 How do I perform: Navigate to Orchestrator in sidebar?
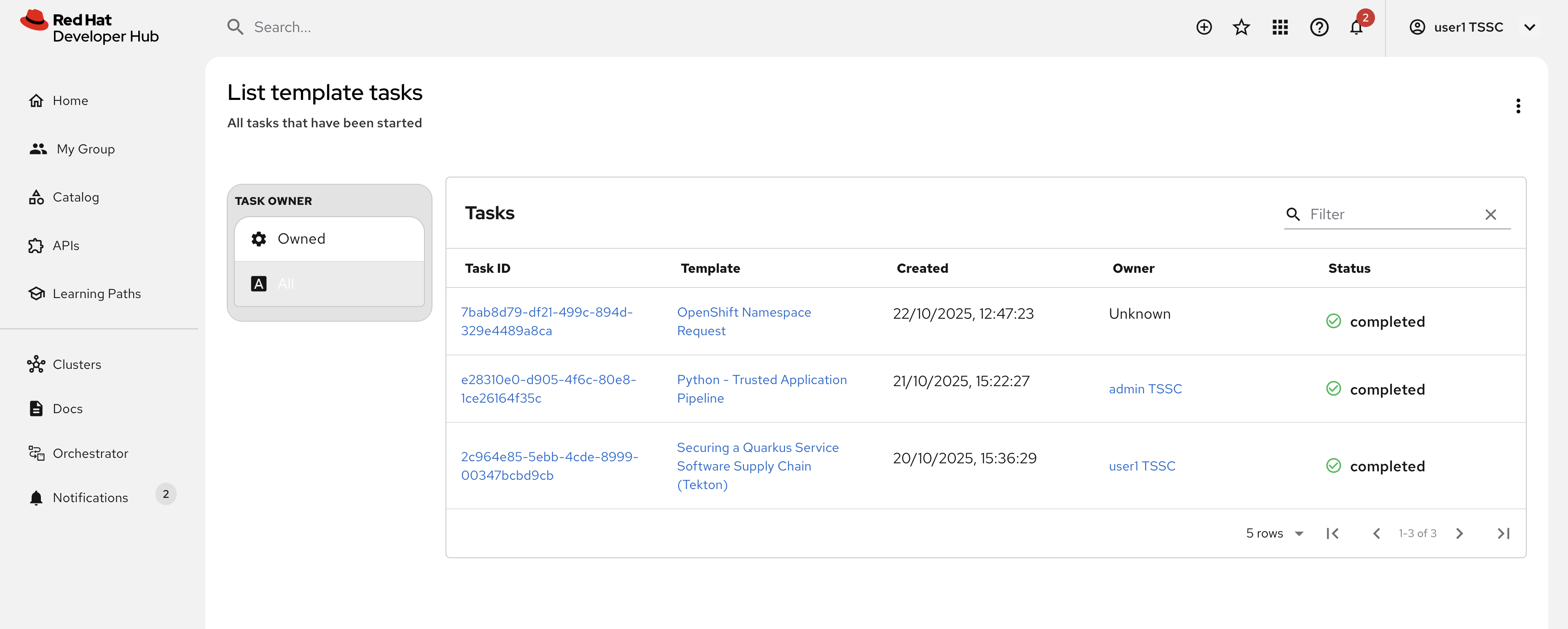pyautogui.click(x=90, y=453)
